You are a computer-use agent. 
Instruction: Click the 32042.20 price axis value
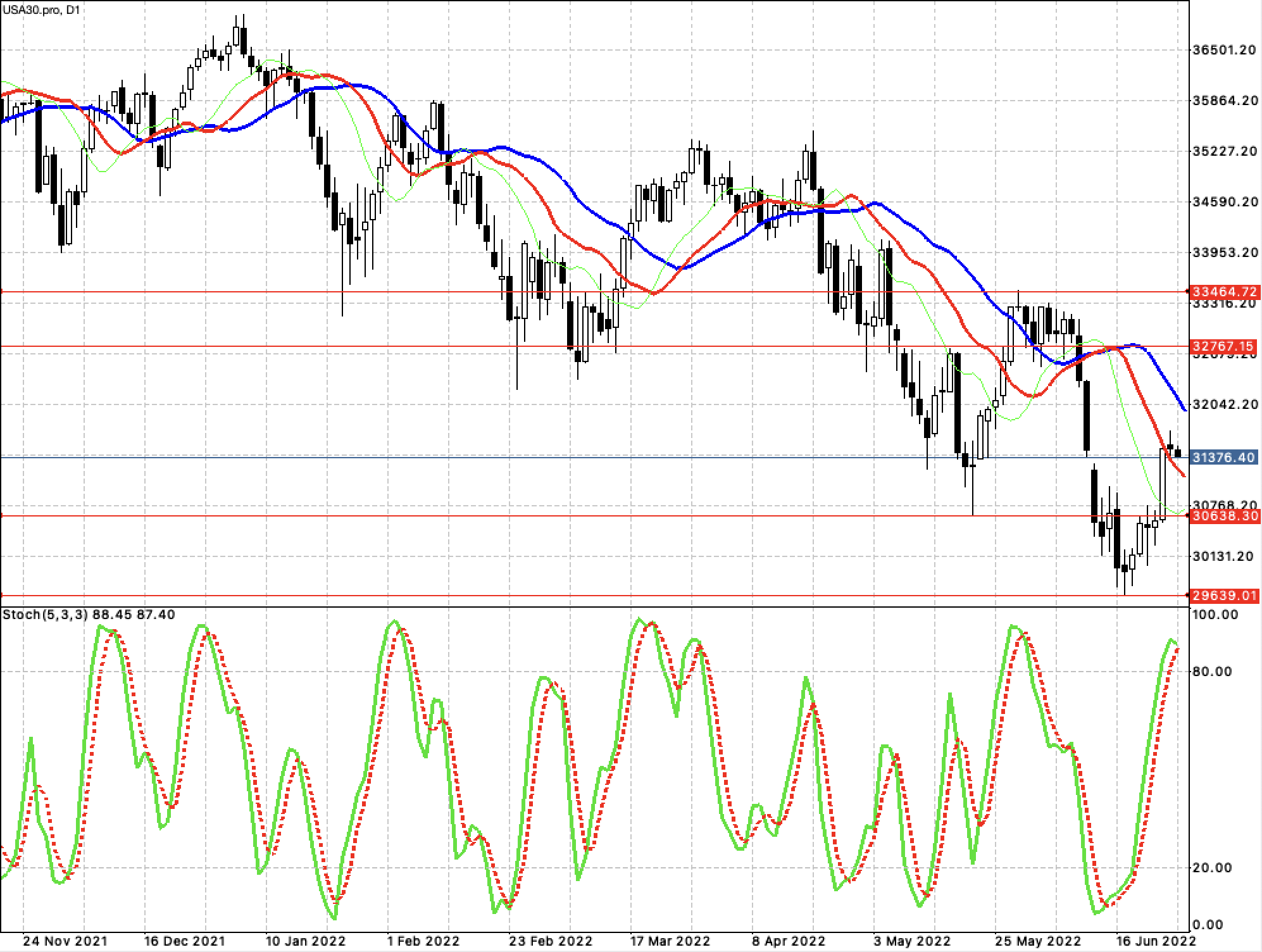[1224, 404]
